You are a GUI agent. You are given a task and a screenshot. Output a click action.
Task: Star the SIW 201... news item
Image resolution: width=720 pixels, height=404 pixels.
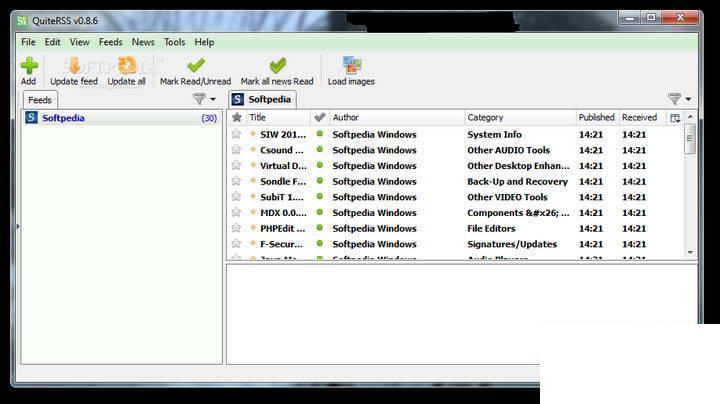click(236, 134)
